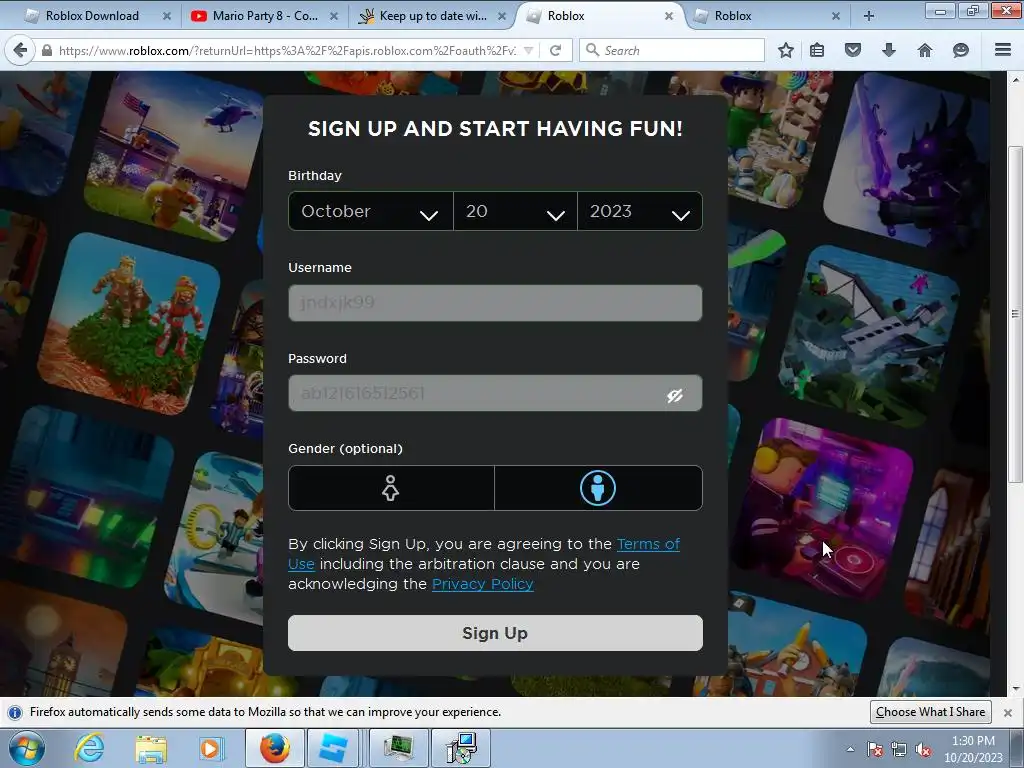Open Windows Explorer folder in taskbar
The height and width of the screenshot is (768, 1024).
(x=151, y=748)
